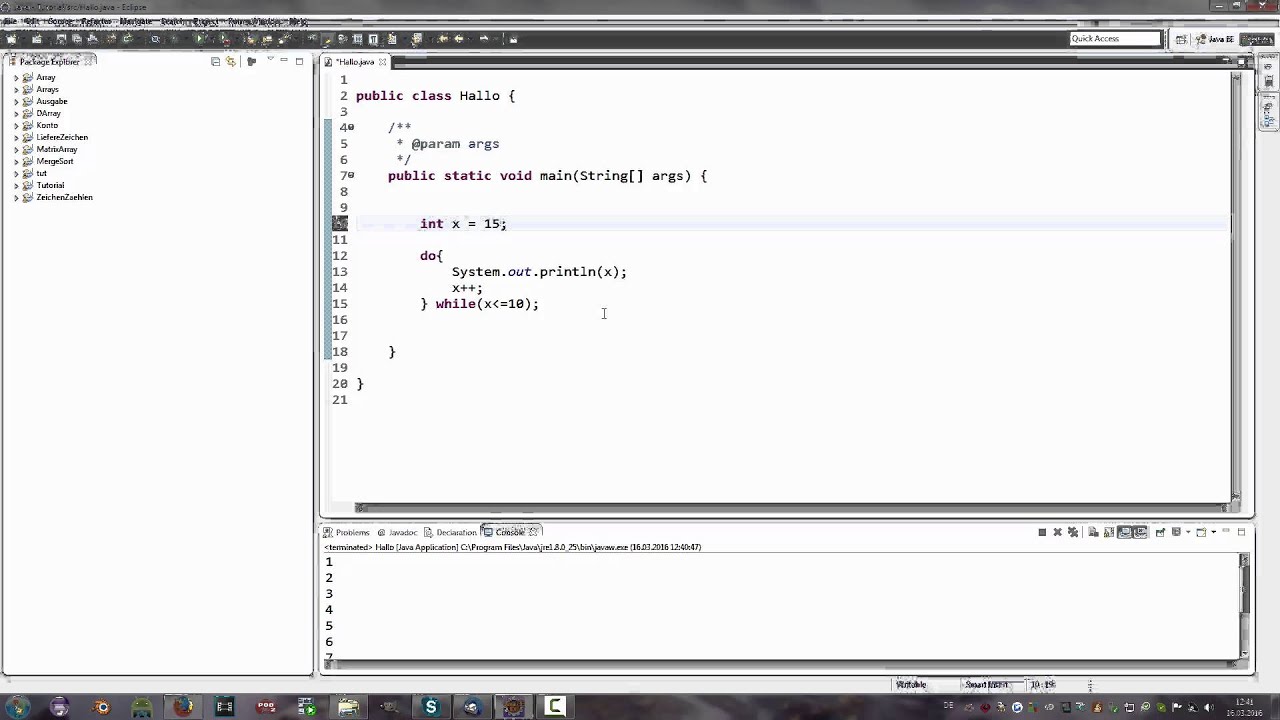Viewport: 1280px width, 720px height.
Task: Maximize the Console view
Action: pos(1241,532)
